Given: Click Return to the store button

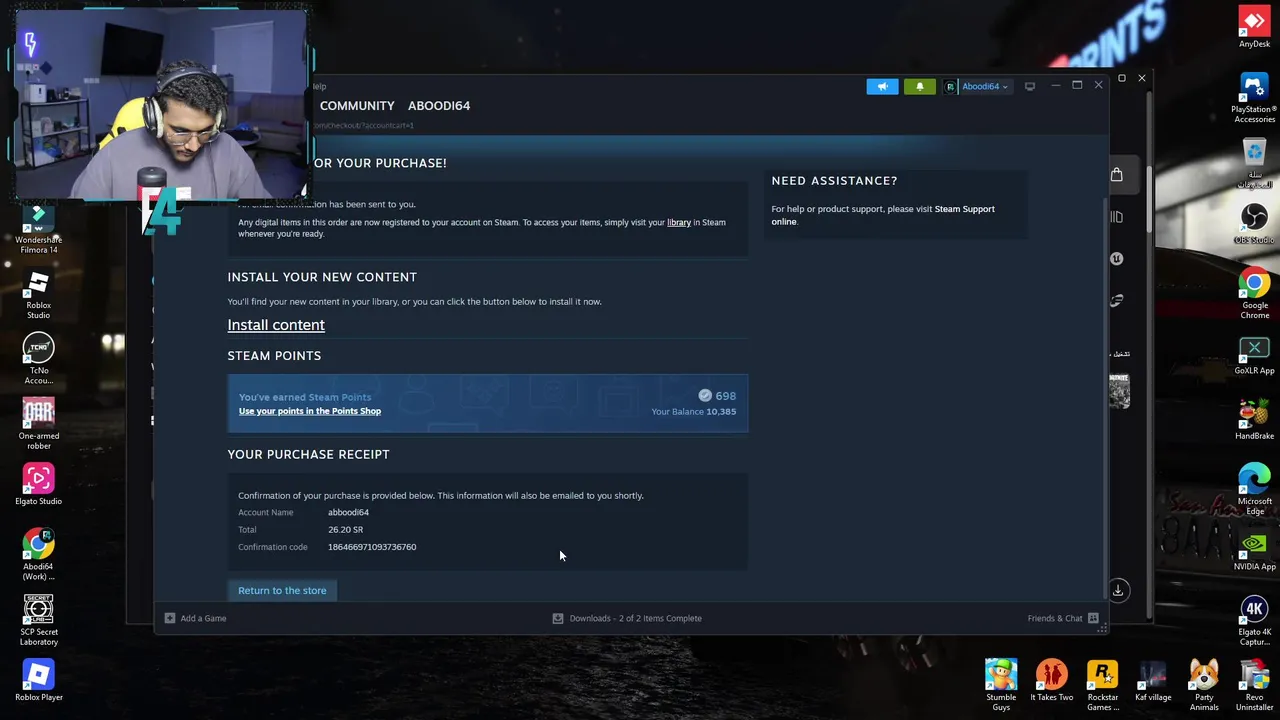Looking at the screenshot, I should [282, 590].
